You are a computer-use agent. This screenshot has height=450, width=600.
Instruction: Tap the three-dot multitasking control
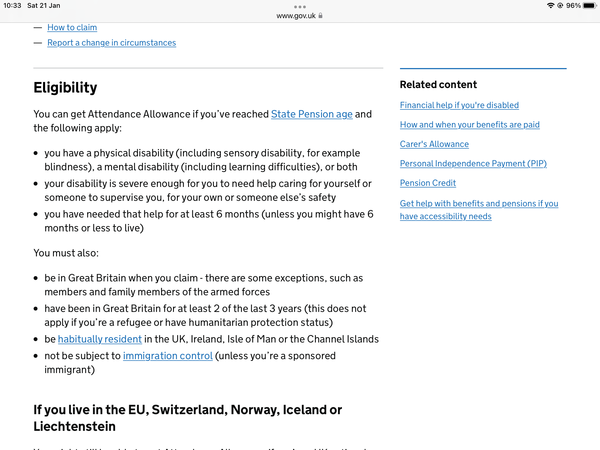click(x=300, y=6)
